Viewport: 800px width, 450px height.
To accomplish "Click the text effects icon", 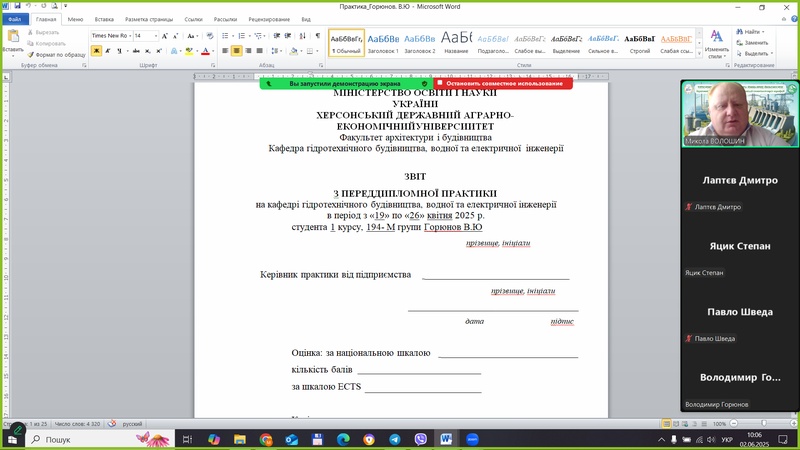I will (174, 51).
